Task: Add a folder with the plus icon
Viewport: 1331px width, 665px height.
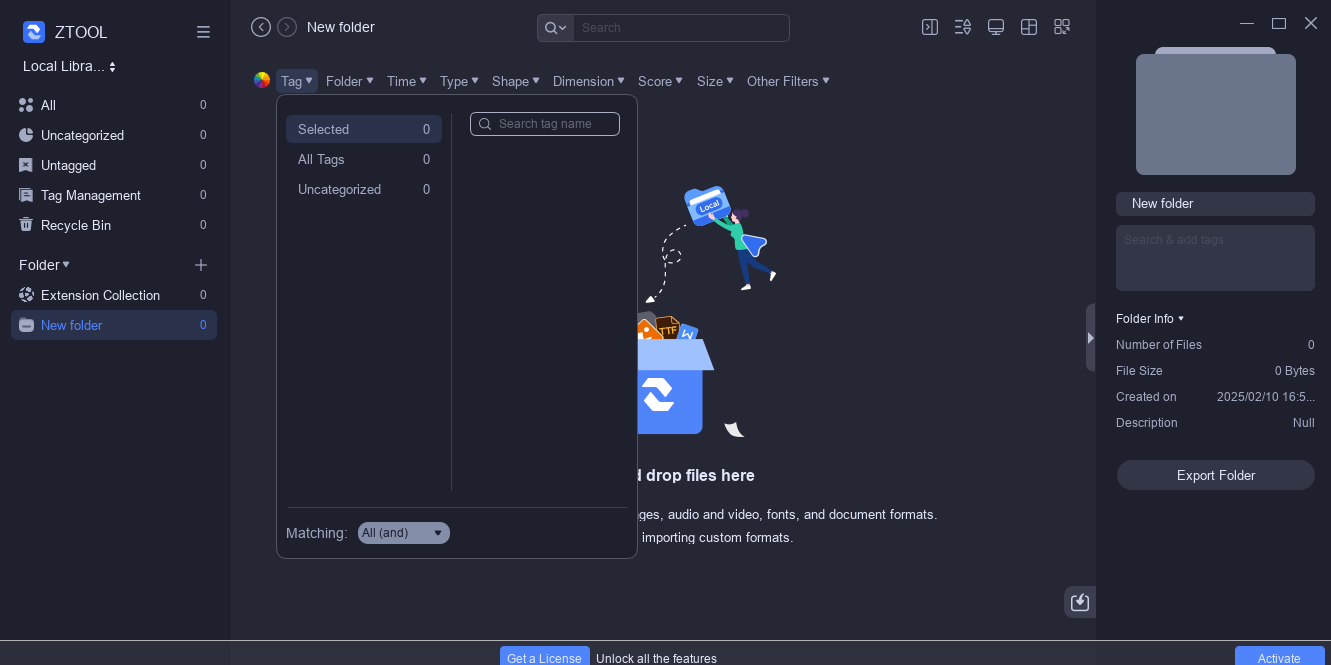Action: [201, 265]
